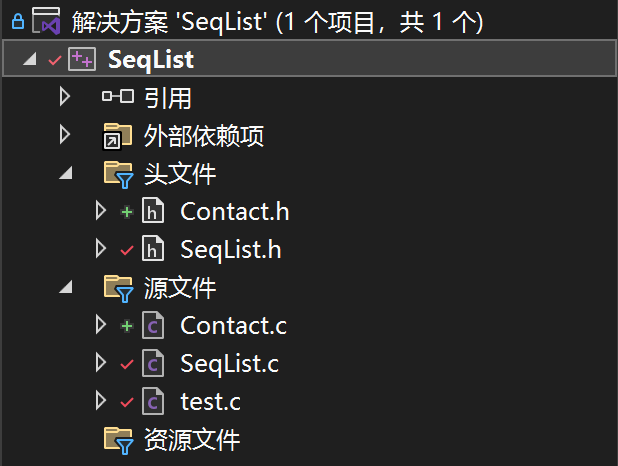Image resolution: width=618 pixels, height=466 pixels.
Task: Collapse the 头文件 folder
Action: click(x=66, y=173)
